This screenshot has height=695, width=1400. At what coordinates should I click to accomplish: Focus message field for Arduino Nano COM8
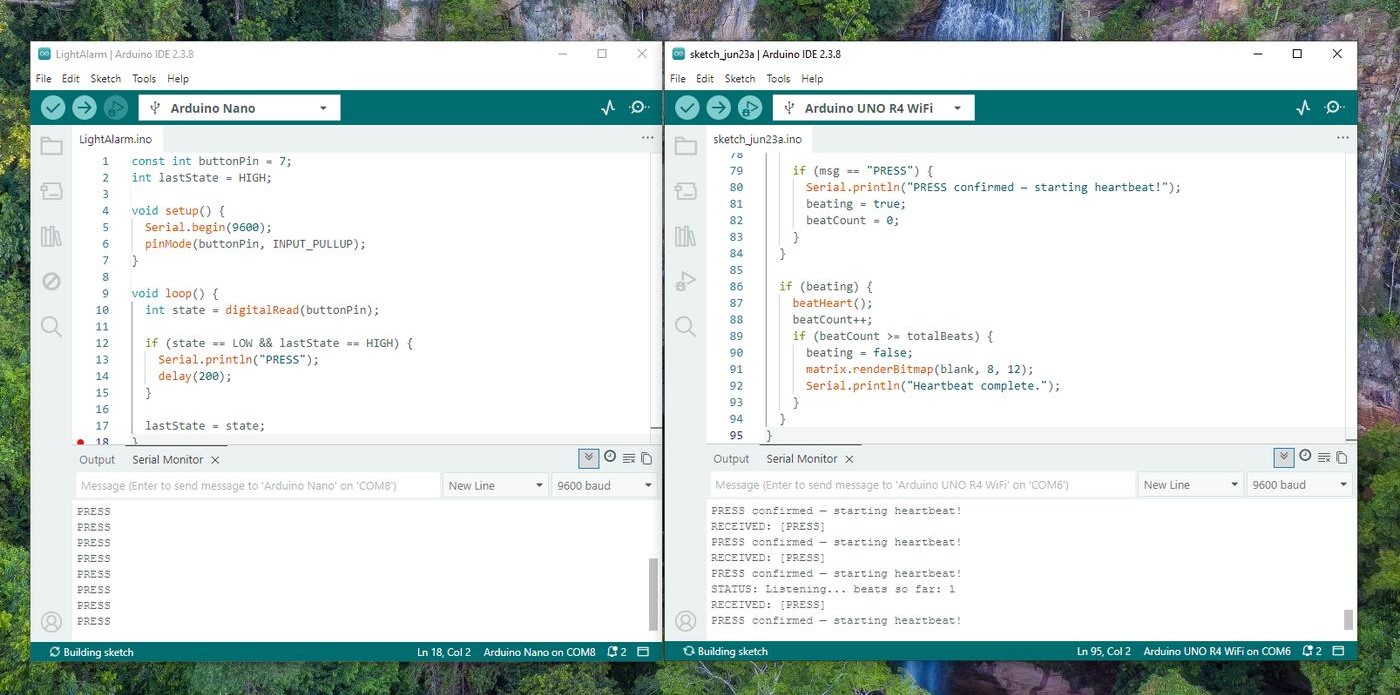pos(258,485)
